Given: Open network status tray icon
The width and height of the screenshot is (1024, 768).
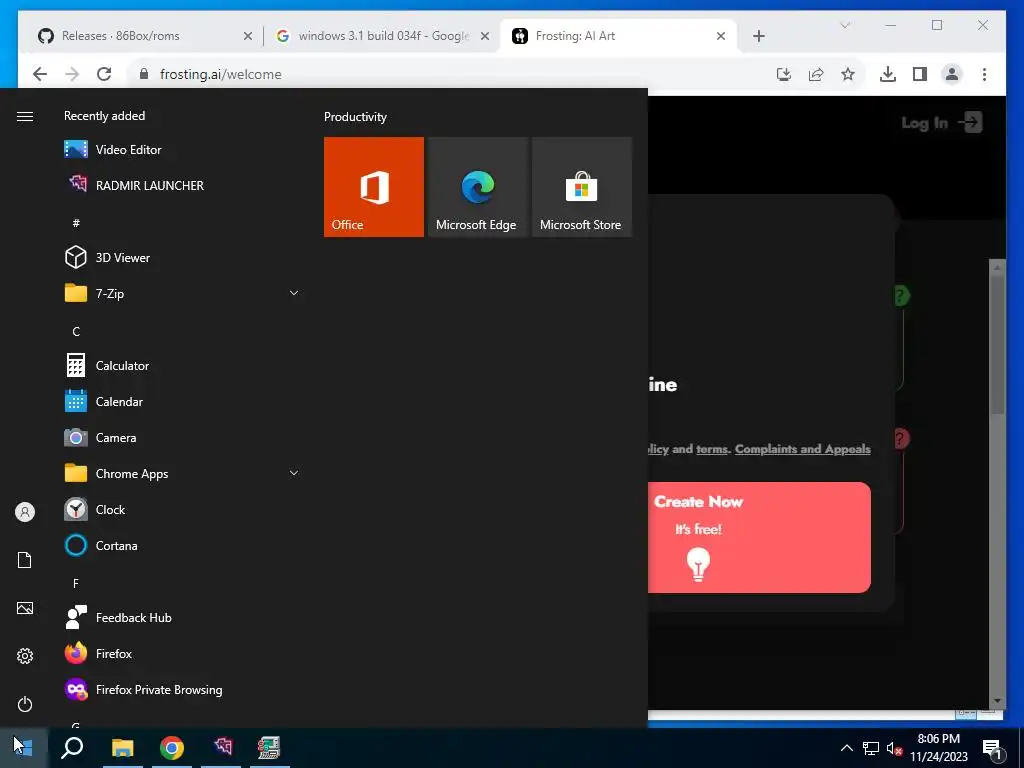Looking at the screenshot, I should (x=871, y=748).
